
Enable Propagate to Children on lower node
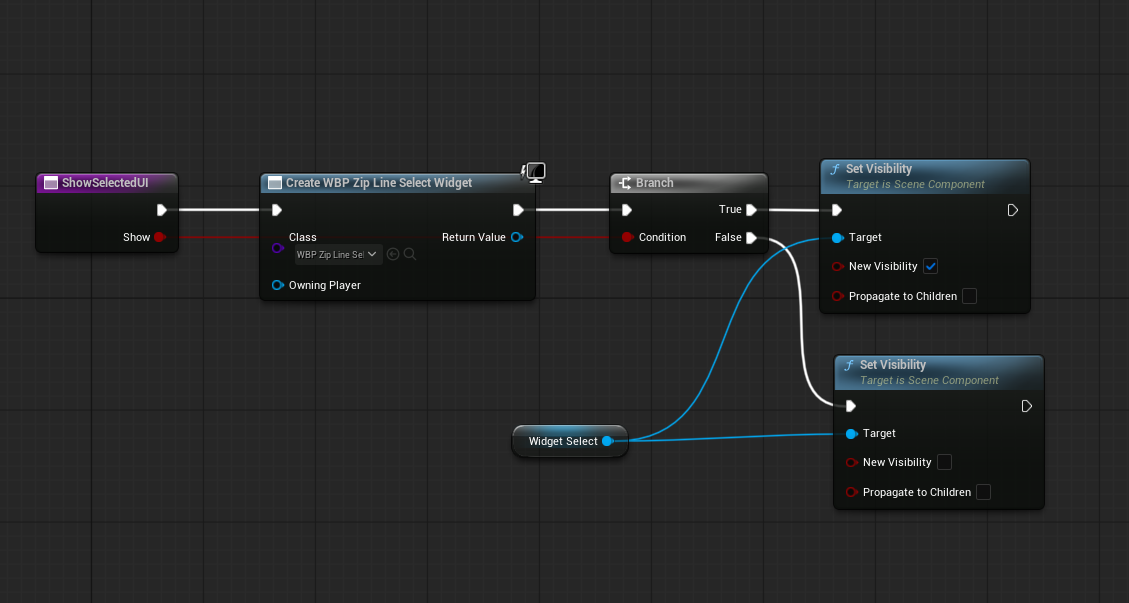coord(984,492)
